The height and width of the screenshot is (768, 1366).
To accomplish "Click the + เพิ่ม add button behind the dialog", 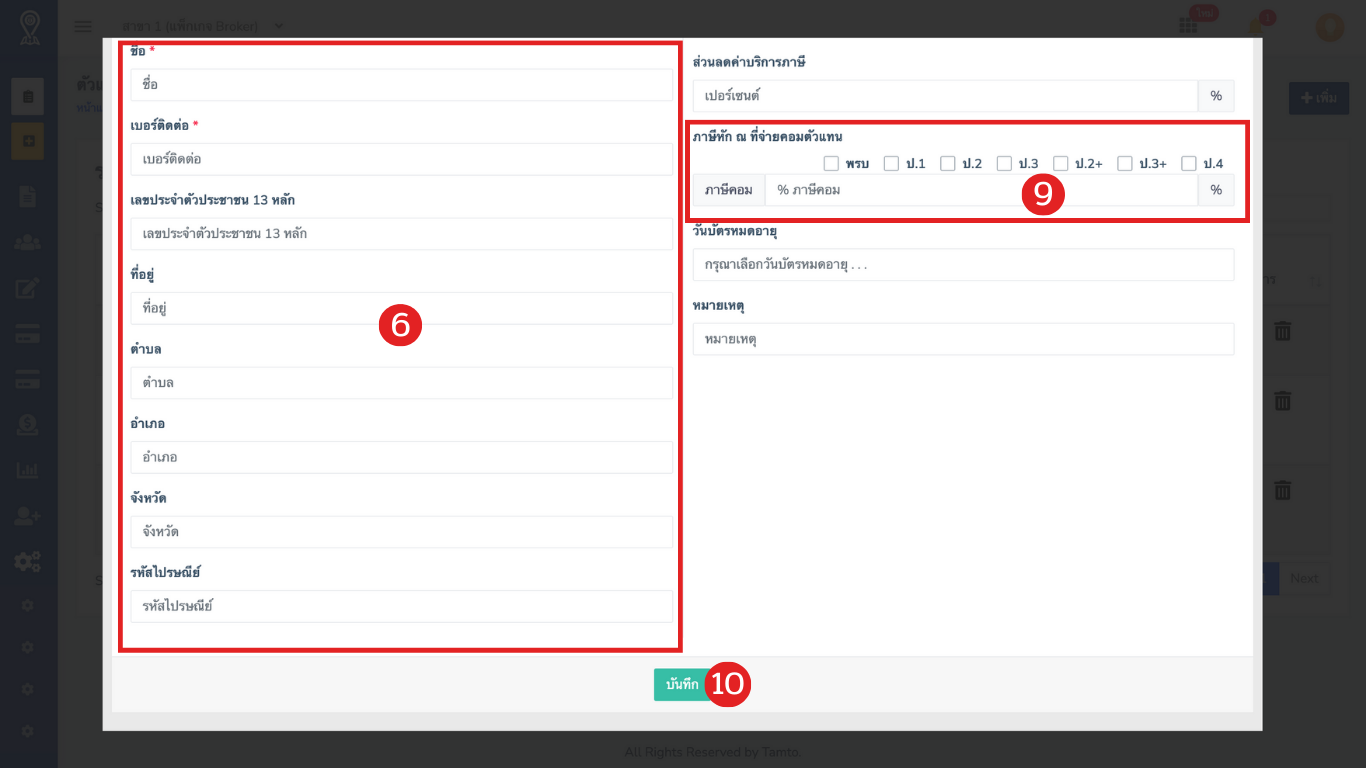I will (1319, 98).
